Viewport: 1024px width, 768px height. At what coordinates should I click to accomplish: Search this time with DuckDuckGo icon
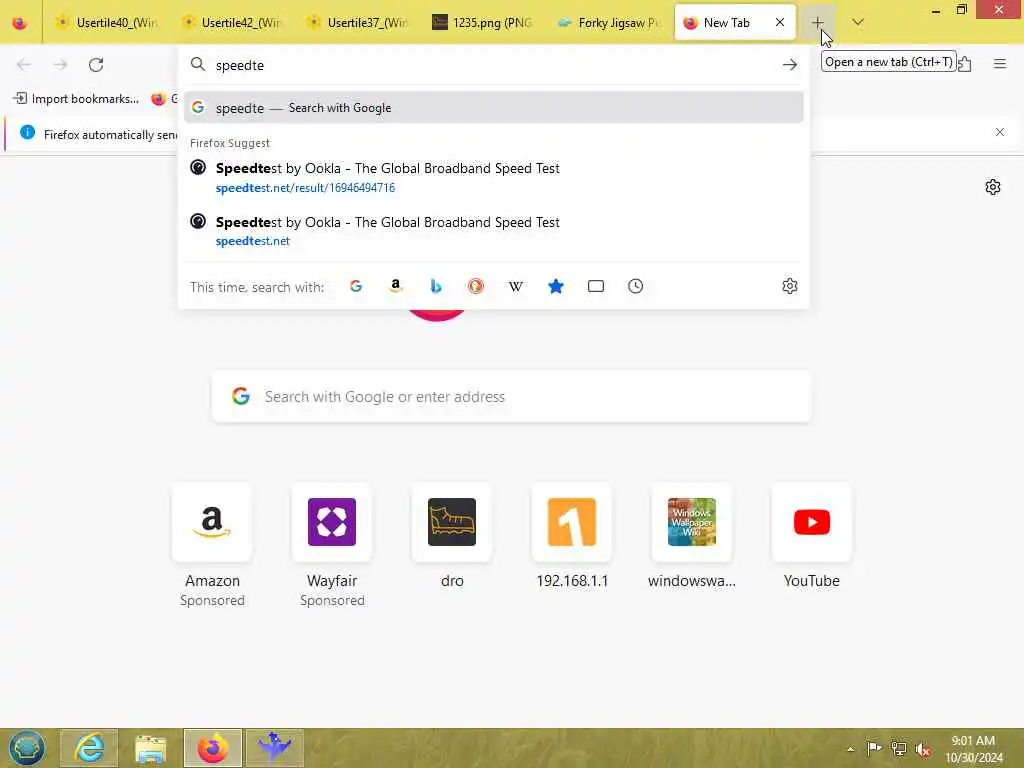tap(475, 287)
